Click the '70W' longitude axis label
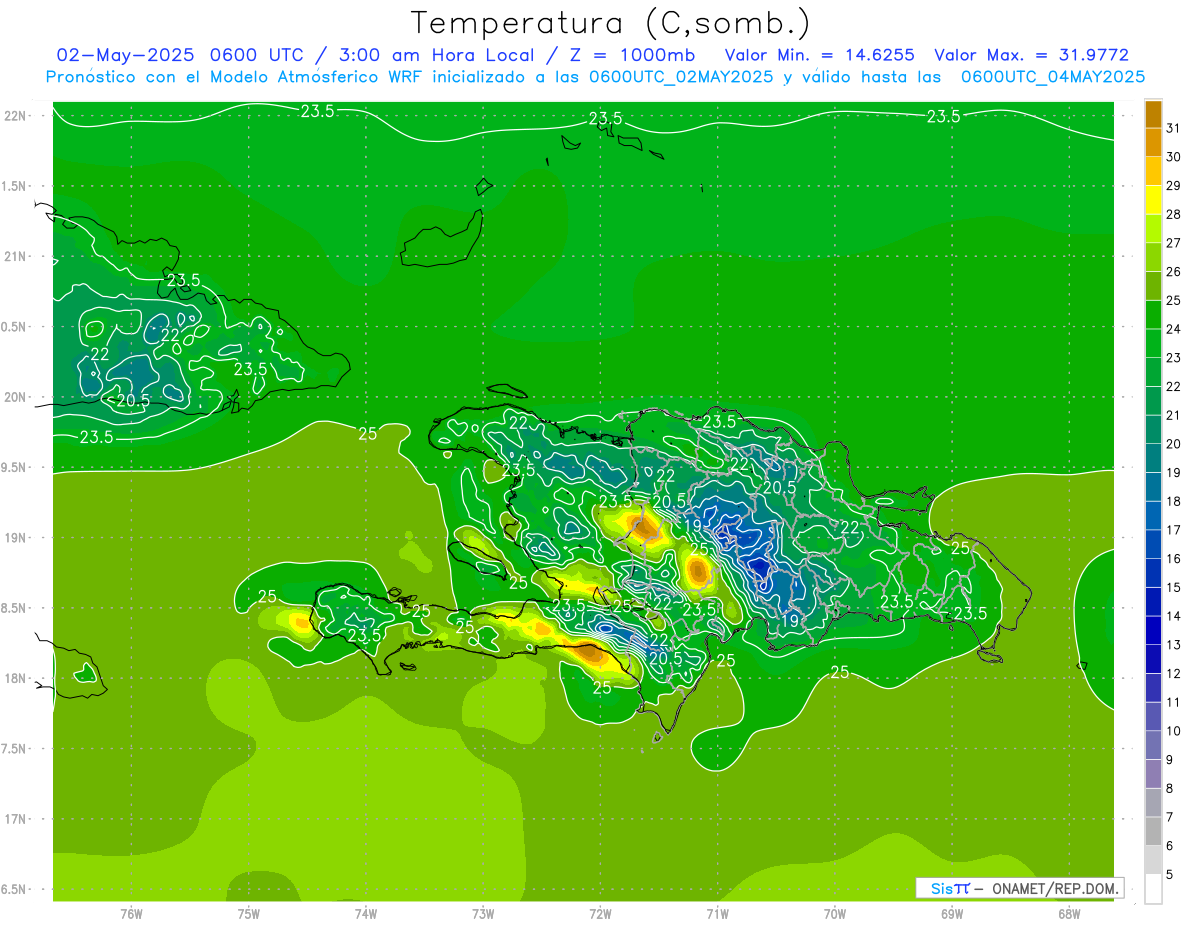Image resolution: width=1200 pixels, height=927 pixels. (x=835, y=914)
